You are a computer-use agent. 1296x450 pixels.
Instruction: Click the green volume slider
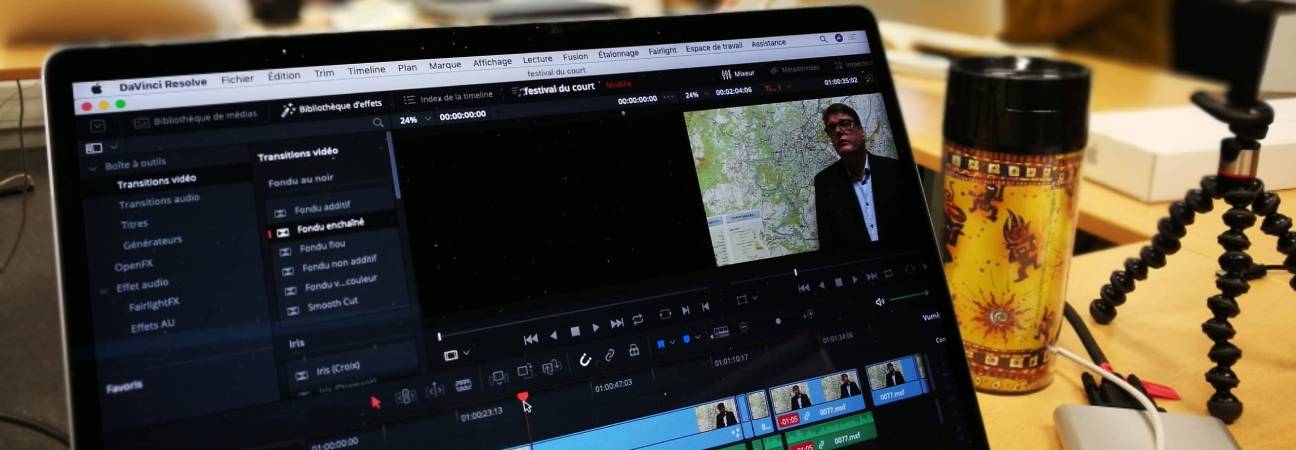(x=909, y=295)
